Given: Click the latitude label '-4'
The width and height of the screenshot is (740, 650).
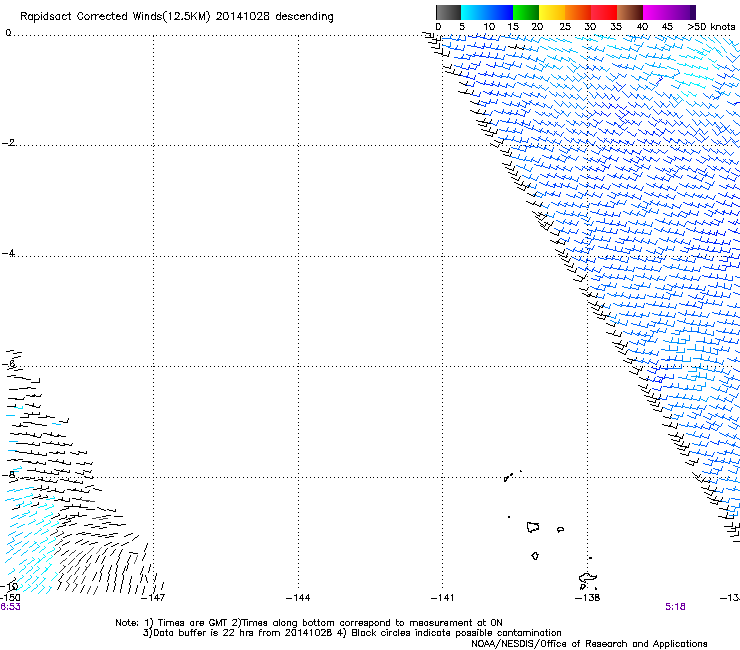Looking at the screenshot, I should tap(8, 253).
